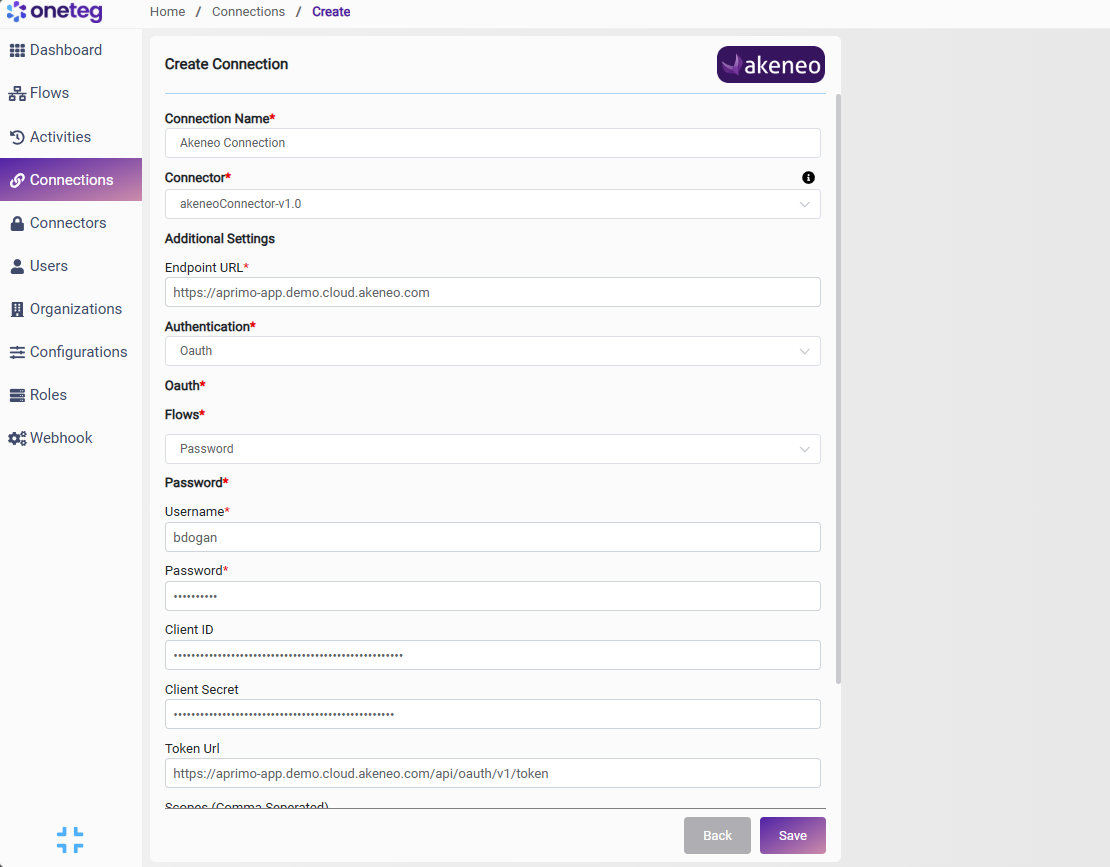Focus the Connection Name input field
The height and width of the screenshot is (867, 1110).
coord(493,143)
